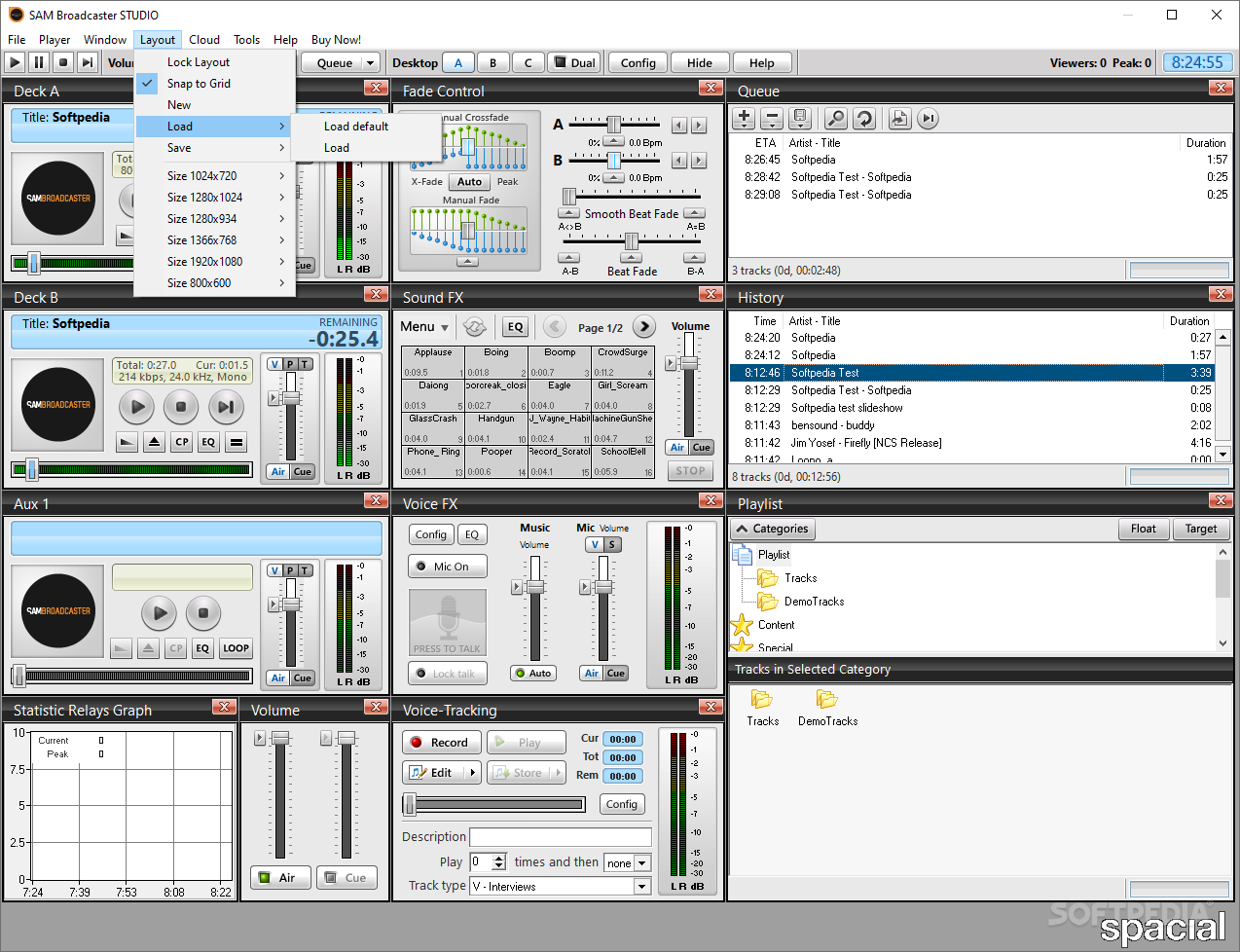The height and width of the screenshot is (952, 1240).
Task: Play Deck B with its play button
Action: click(x=137, y=407)
